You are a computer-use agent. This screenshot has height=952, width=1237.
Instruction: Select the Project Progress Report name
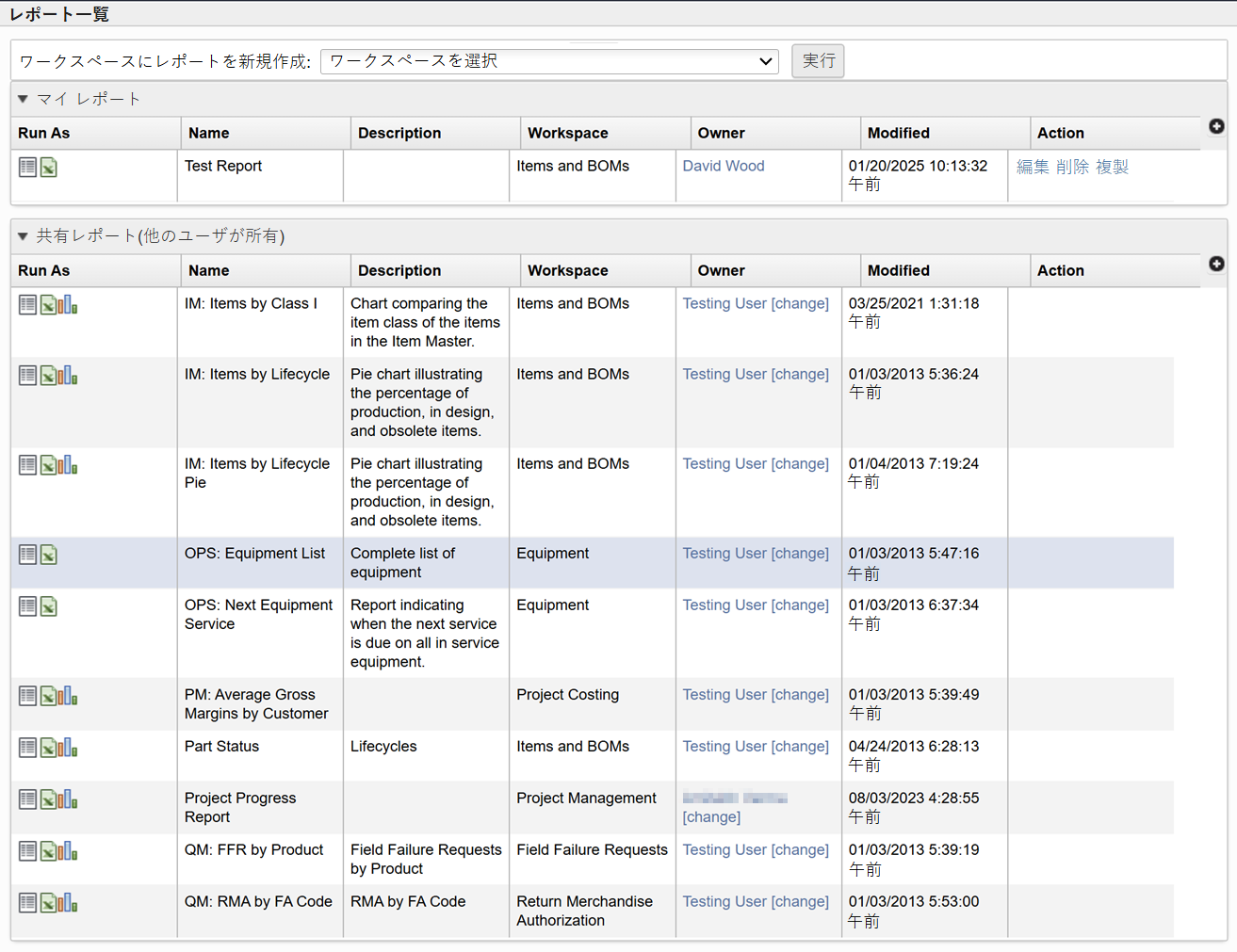240,808
